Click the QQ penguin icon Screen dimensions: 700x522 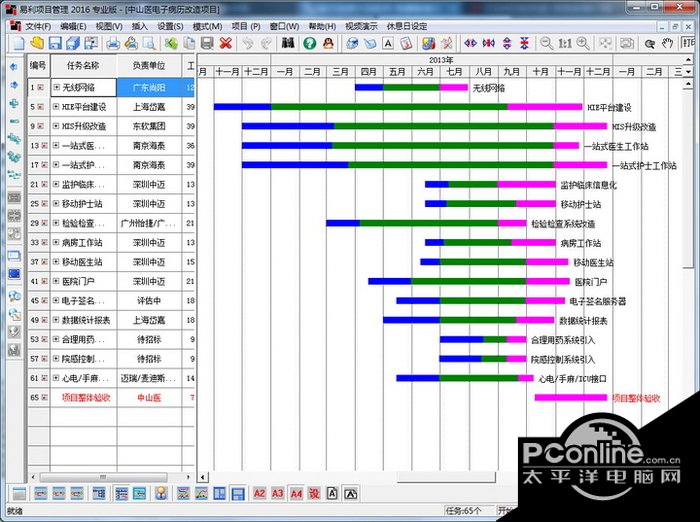click(x=328, y=43)
